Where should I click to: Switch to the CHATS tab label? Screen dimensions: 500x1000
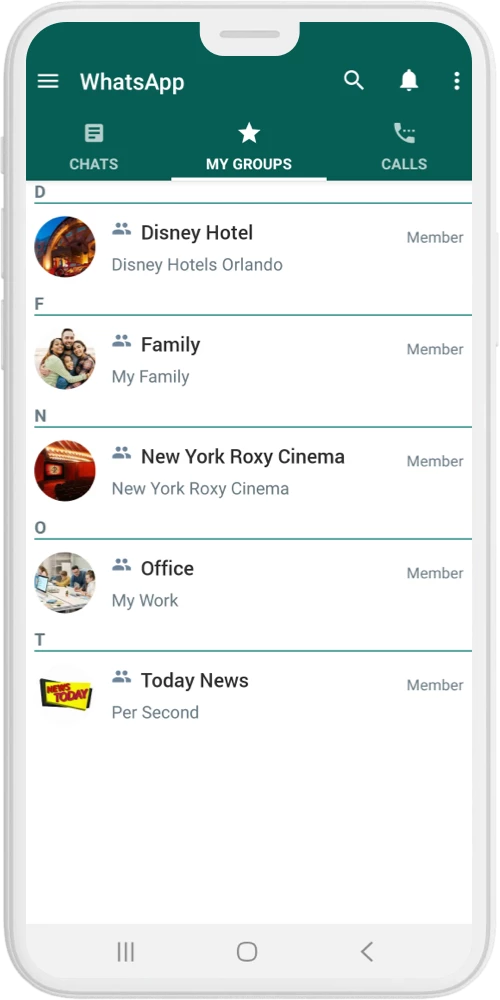point(94,164)
